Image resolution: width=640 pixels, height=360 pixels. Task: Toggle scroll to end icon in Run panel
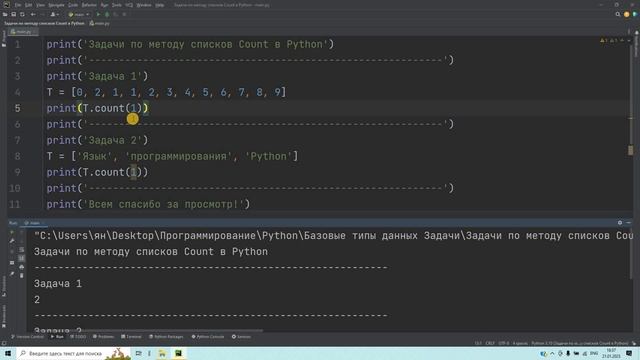point(22,258)
